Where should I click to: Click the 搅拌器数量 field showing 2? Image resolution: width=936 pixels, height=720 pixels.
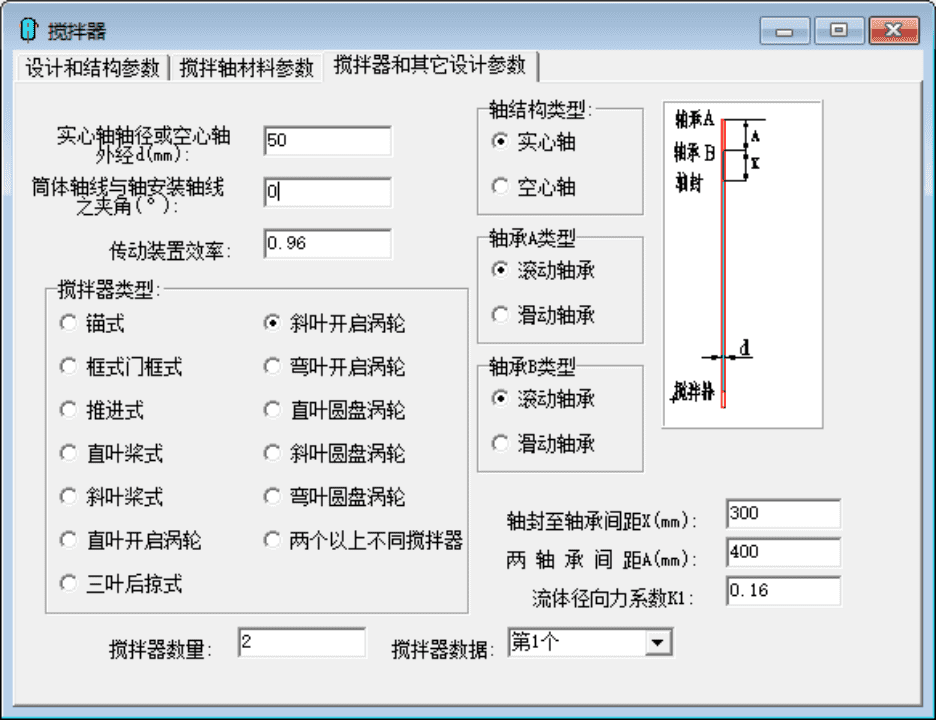[300, 643]
